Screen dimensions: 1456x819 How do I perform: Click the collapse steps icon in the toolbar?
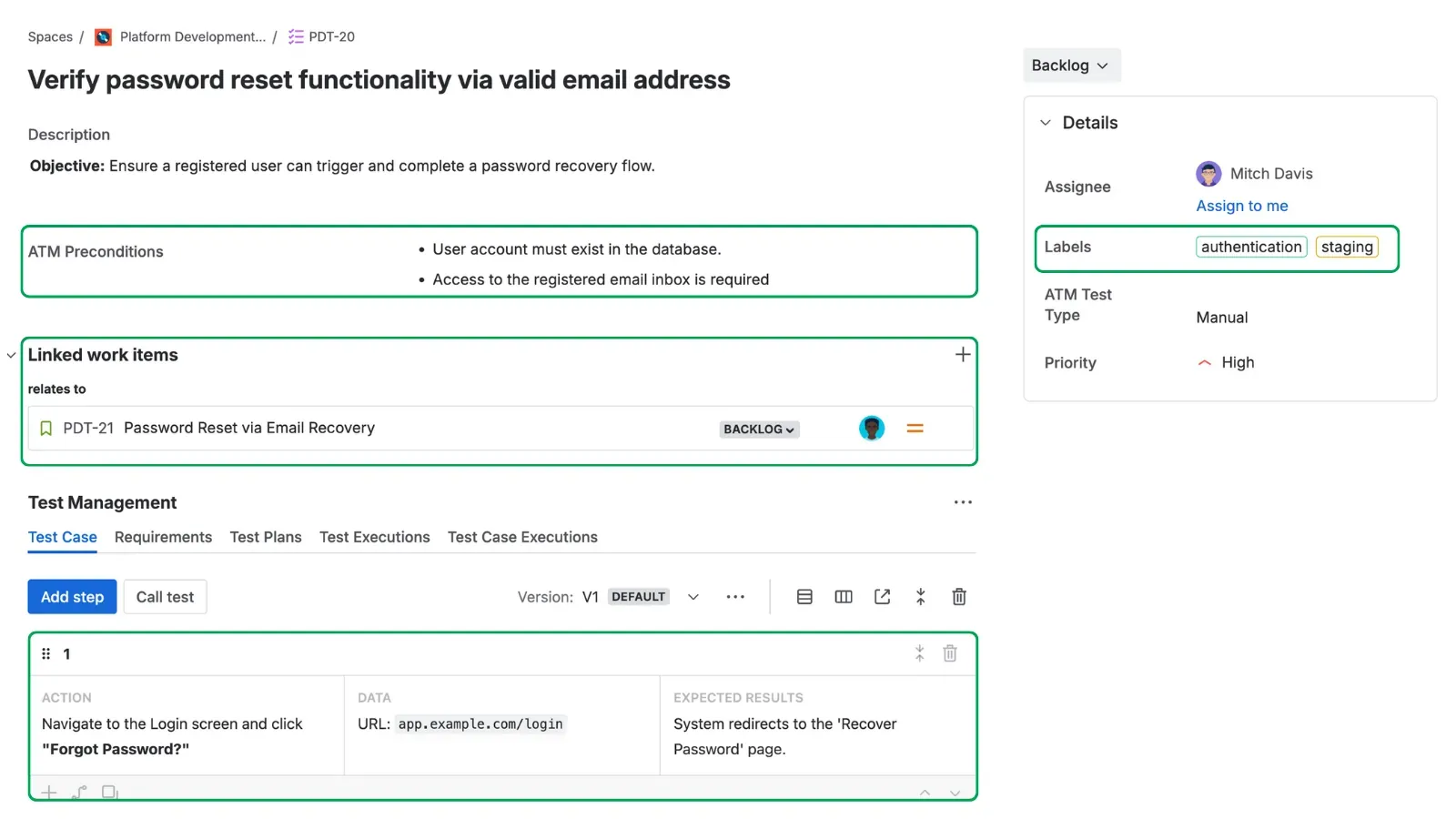(920, 597)
